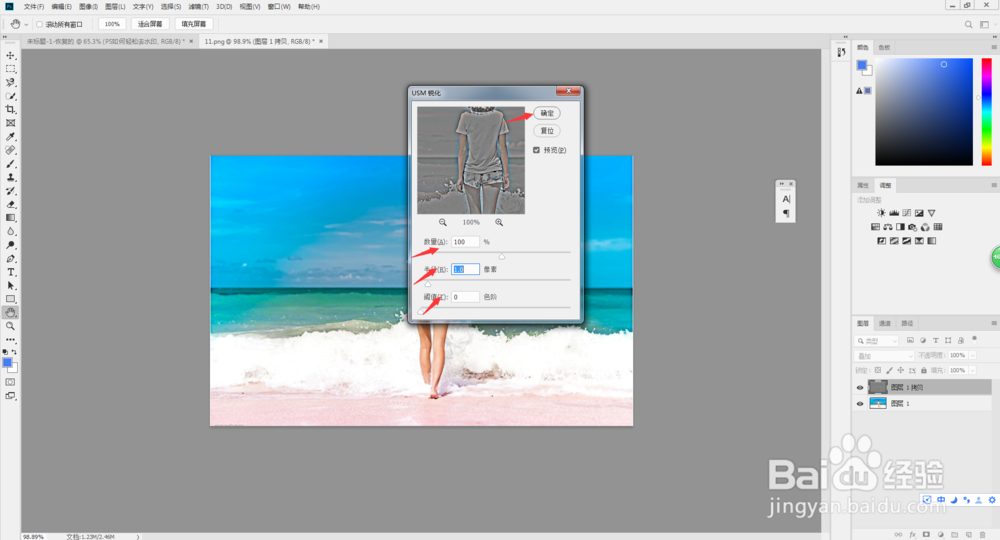Click the amount 数量 slider handle
This screenshot has width=1000, height=540.
point(502,256)
